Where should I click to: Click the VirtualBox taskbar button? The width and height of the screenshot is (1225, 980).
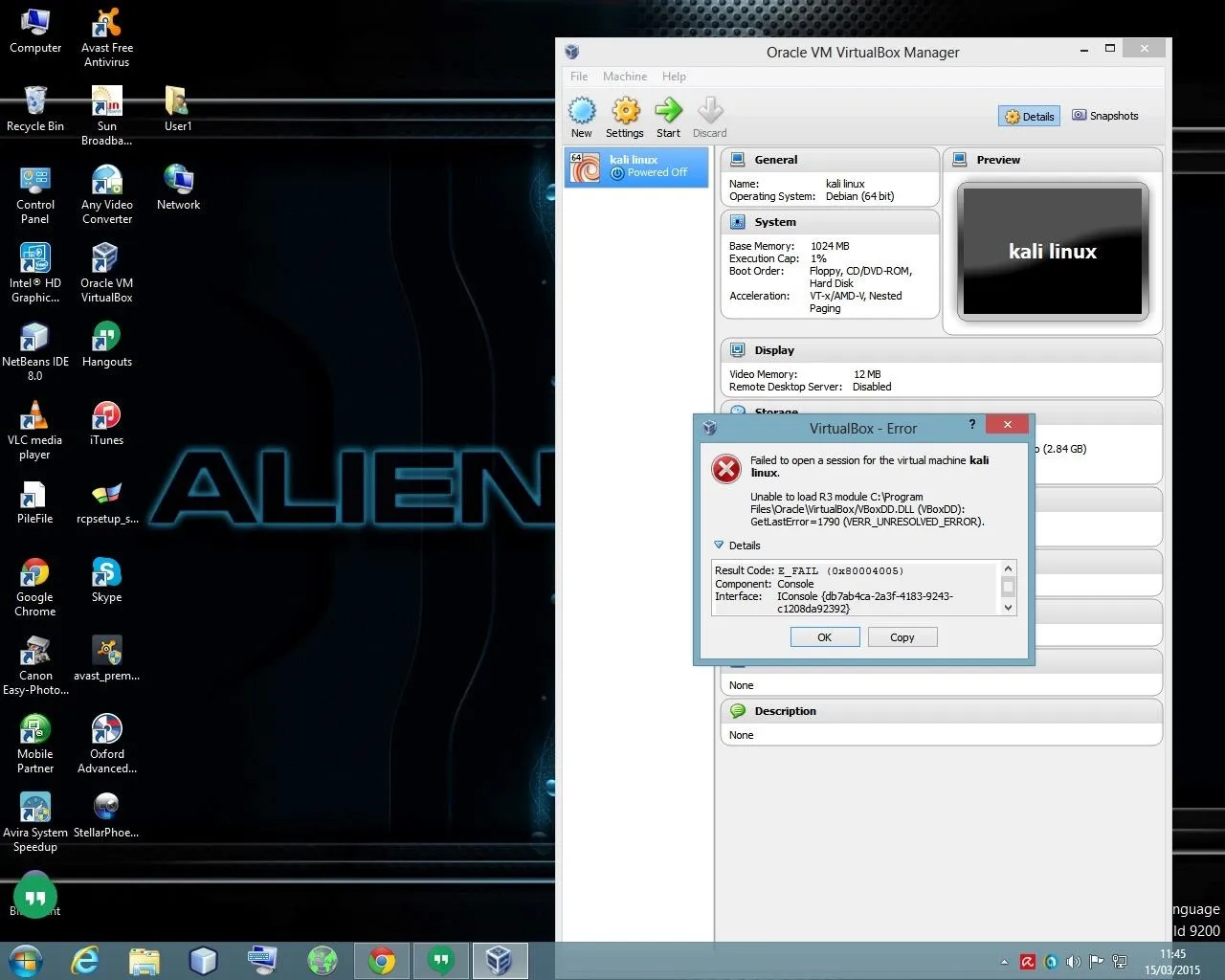click(x=499, y=961)
